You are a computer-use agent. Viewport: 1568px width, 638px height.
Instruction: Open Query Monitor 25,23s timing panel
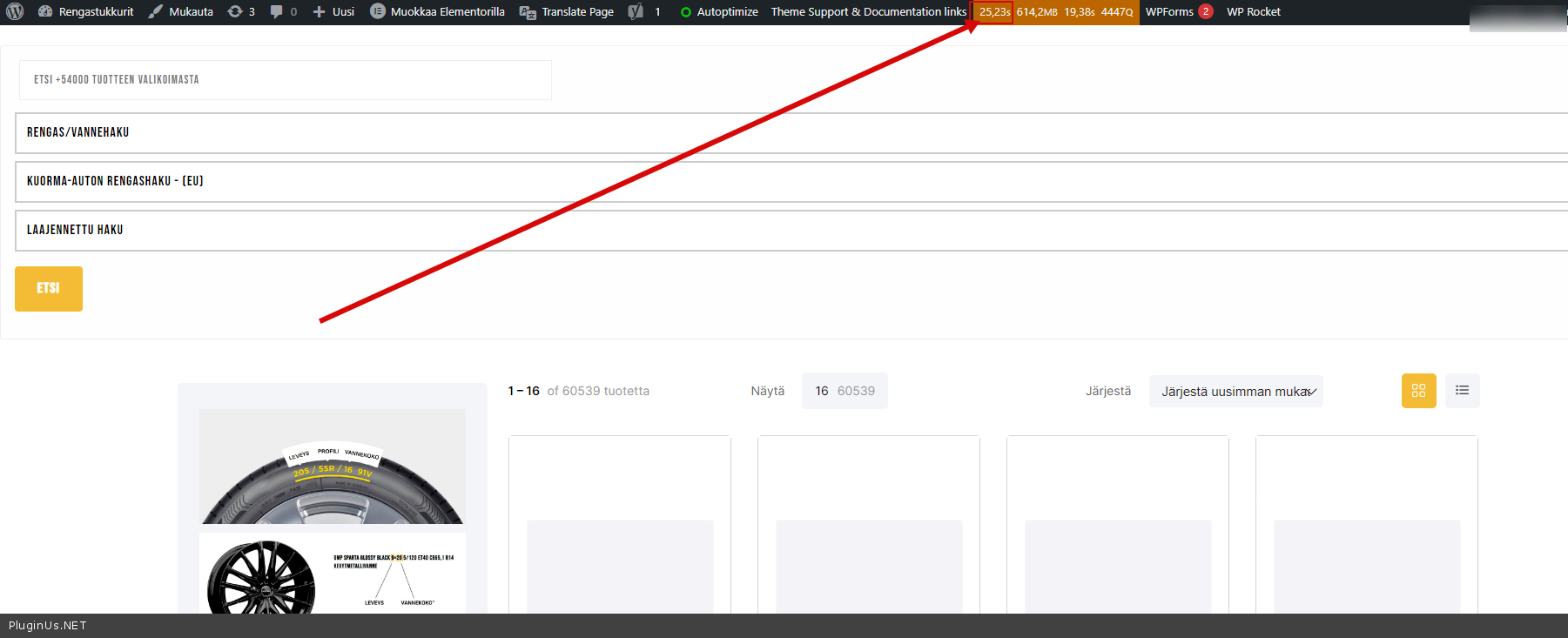993,12
